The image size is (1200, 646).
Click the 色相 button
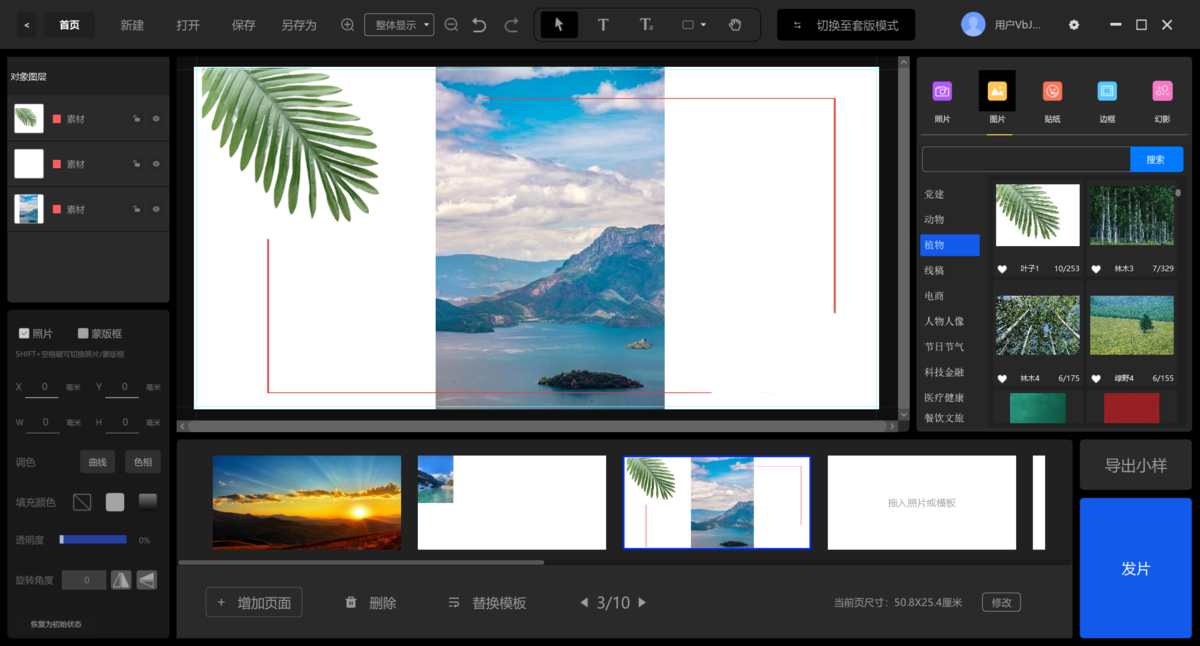pos(142,462)
